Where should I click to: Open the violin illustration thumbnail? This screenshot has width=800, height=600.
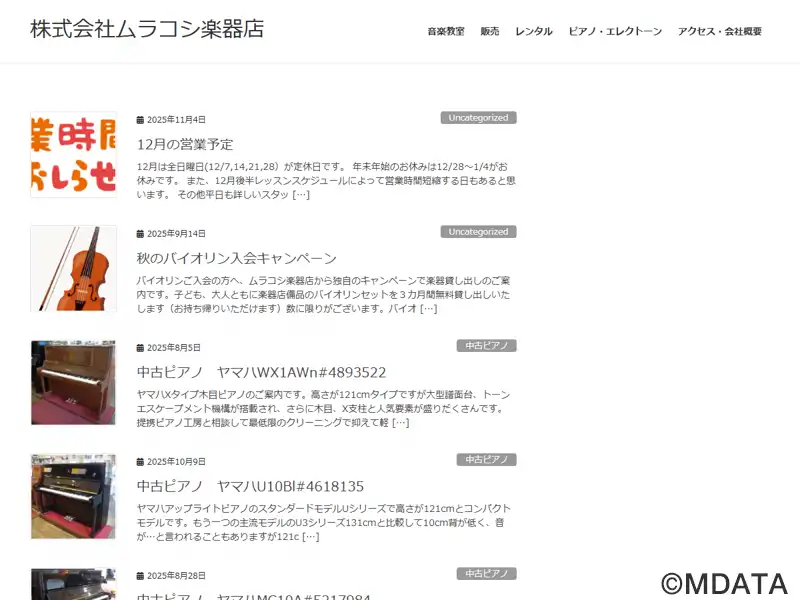coord(73,268)
